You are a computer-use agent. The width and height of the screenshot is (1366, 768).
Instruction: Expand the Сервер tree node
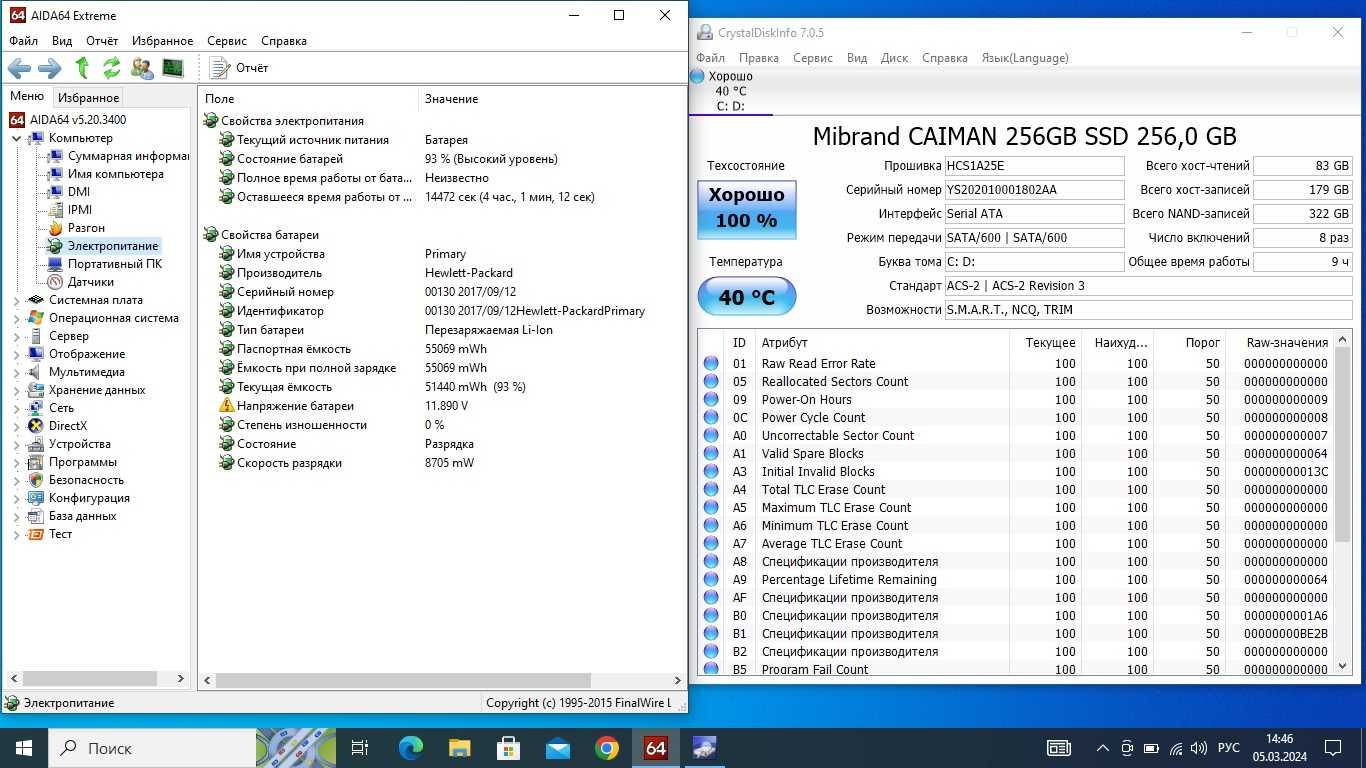point(17,336)
